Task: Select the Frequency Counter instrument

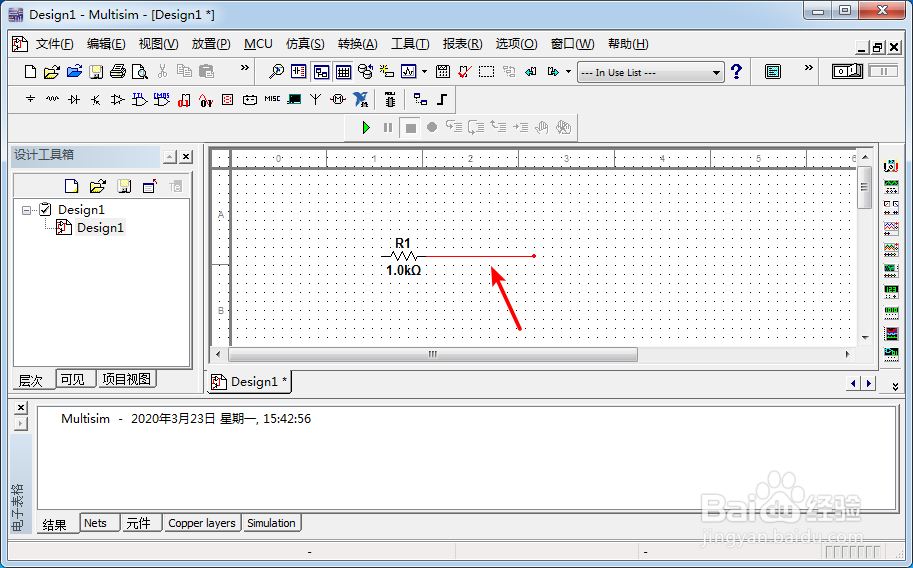Action: 891,291
